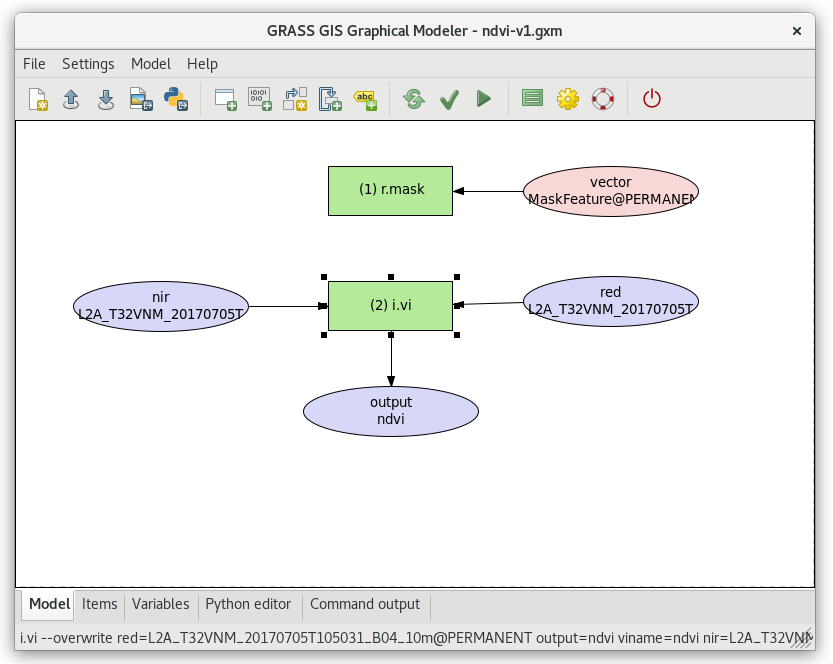Load model from file icon
The width and height of the screenshot is (833, 664).
point(71,99)
